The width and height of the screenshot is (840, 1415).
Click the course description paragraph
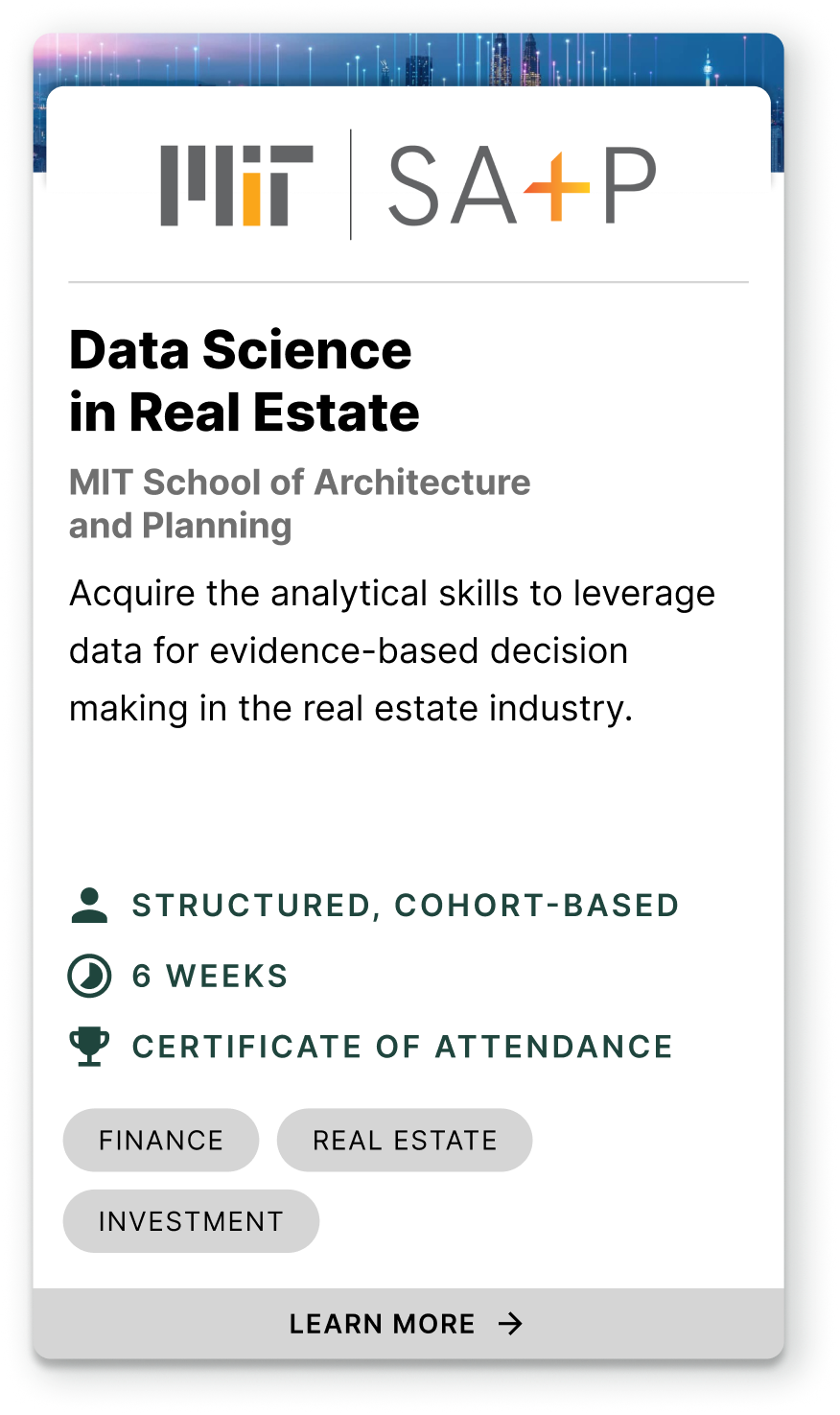tap(391, 650)
